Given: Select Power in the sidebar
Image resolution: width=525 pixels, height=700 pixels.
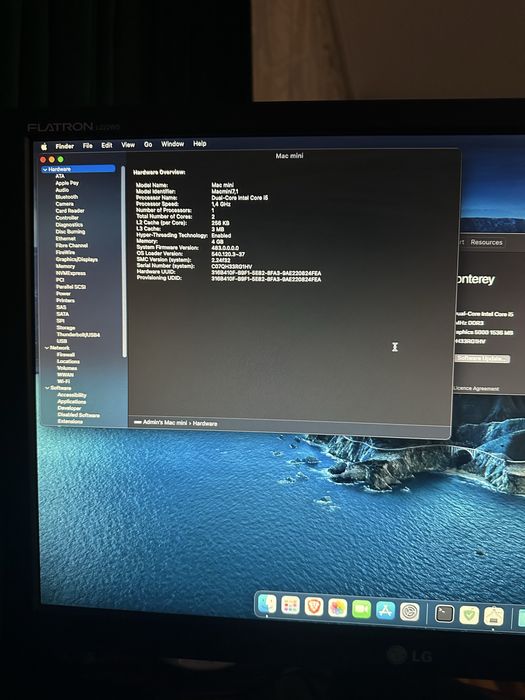Looking at the screenshot, I should (x=63, y=294).
